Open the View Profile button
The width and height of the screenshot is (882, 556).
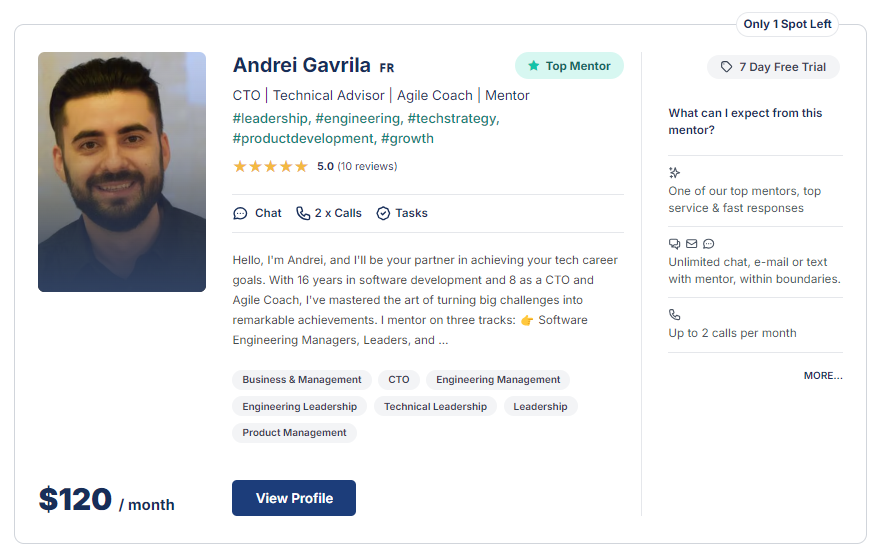[x=294, y=498]
